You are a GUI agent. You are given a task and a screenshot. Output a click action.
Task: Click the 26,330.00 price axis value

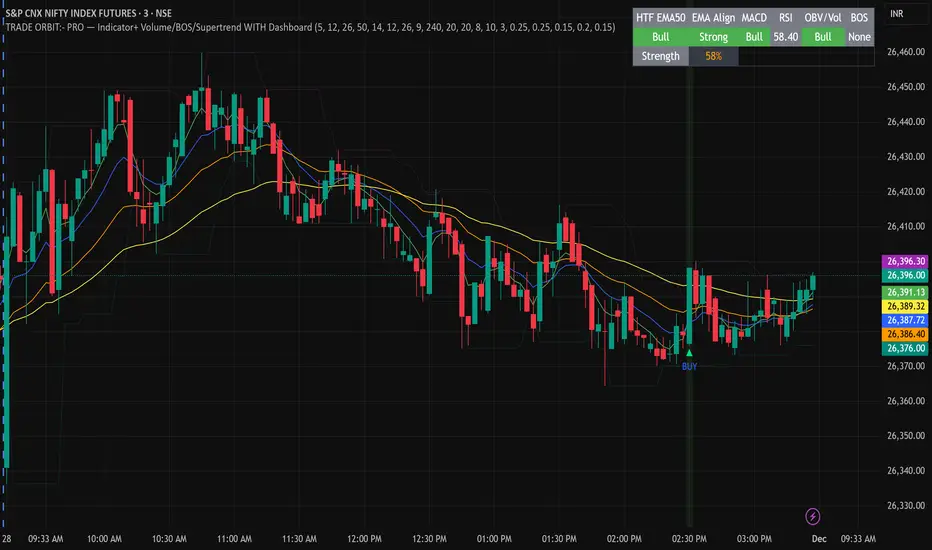[x=906, y=505]
